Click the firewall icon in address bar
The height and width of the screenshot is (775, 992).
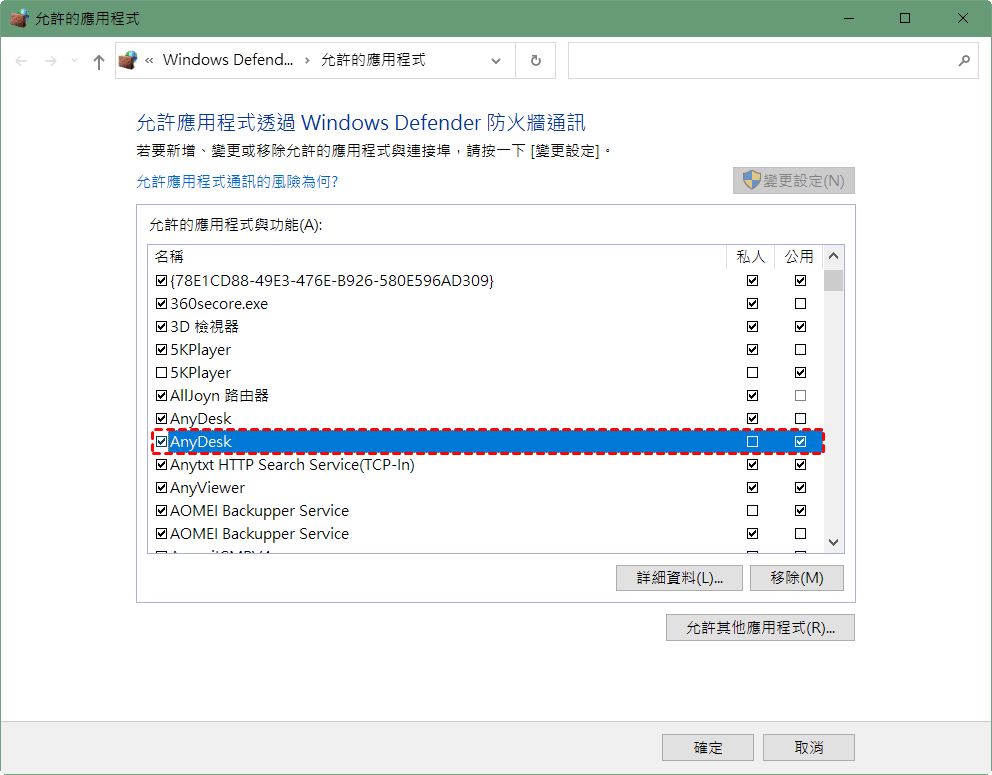[128, 60]
